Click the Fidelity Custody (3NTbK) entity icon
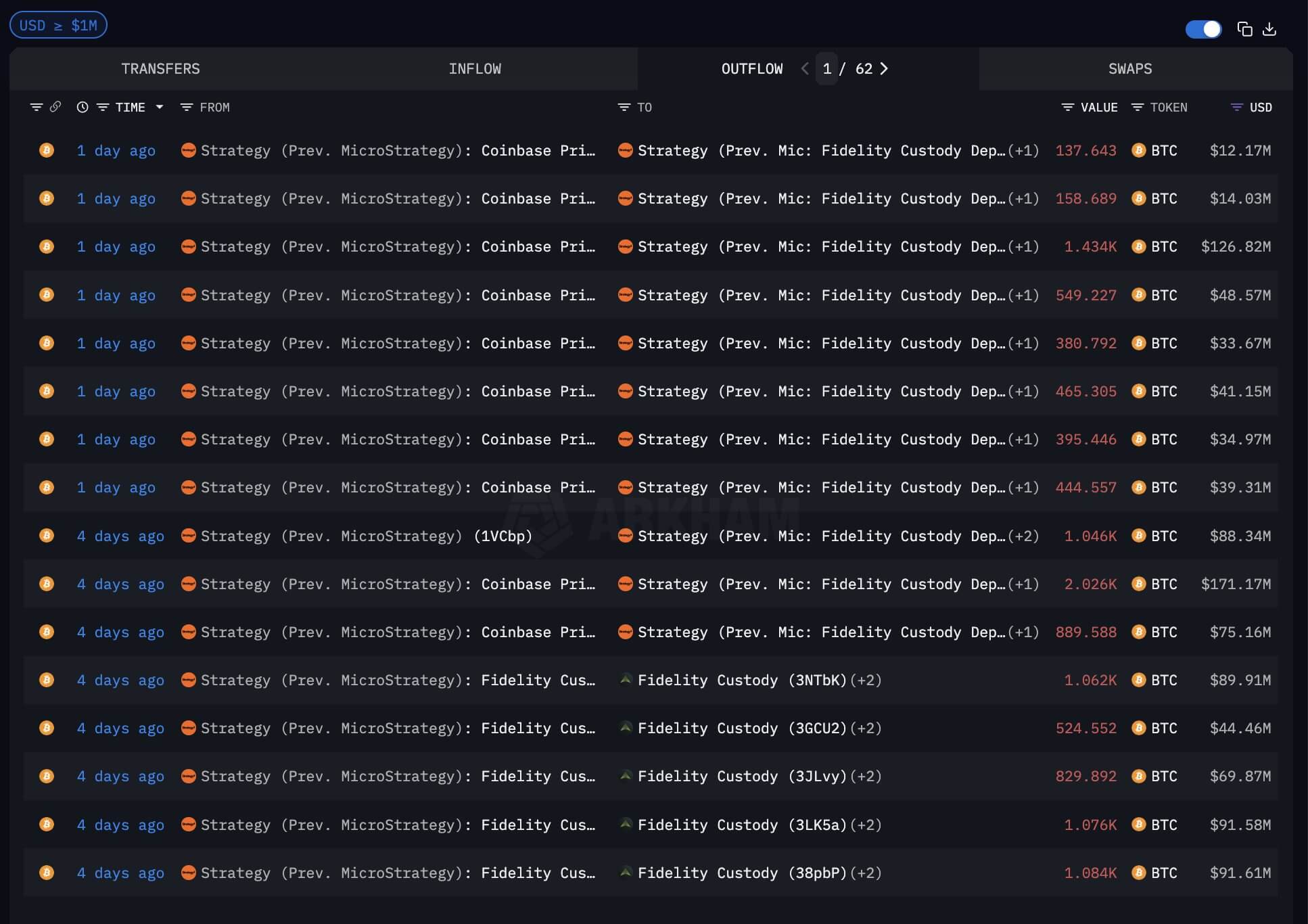The image size is (1308, 924). (x=626, y=680)
